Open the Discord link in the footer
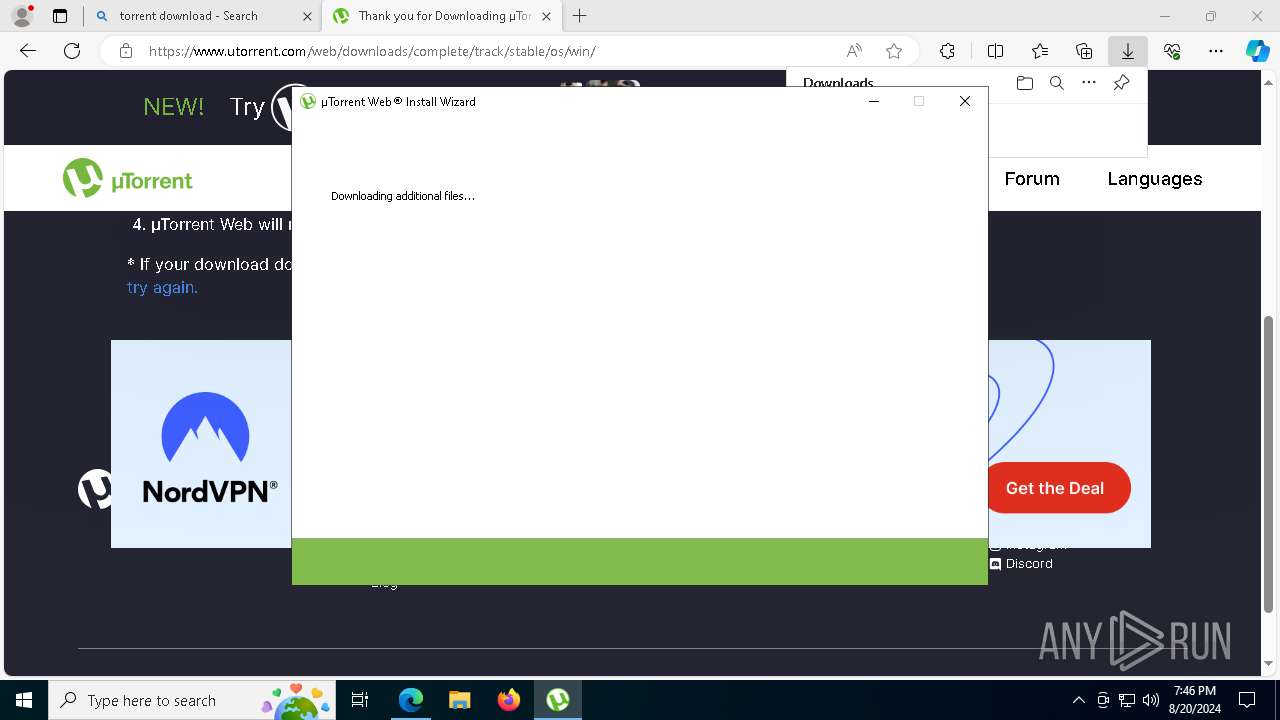1280x720 pixels. coord(1021,564)
